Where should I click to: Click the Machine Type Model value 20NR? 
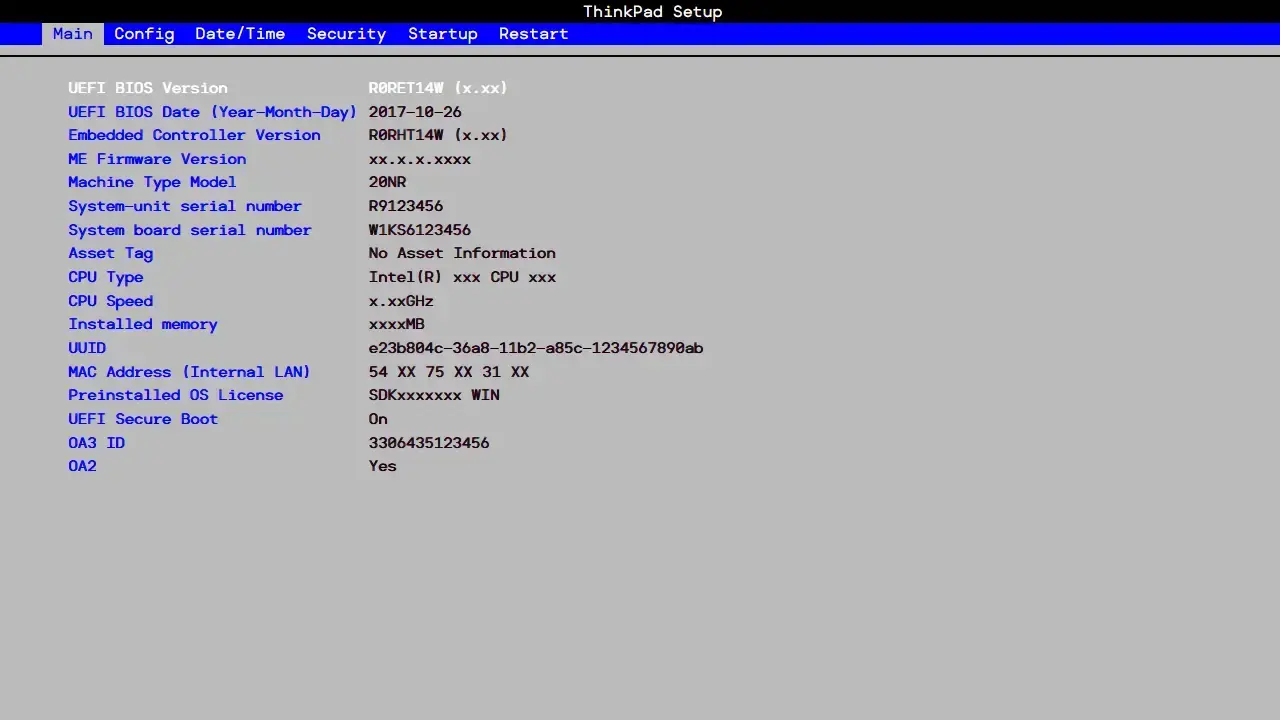coord(387,182)
